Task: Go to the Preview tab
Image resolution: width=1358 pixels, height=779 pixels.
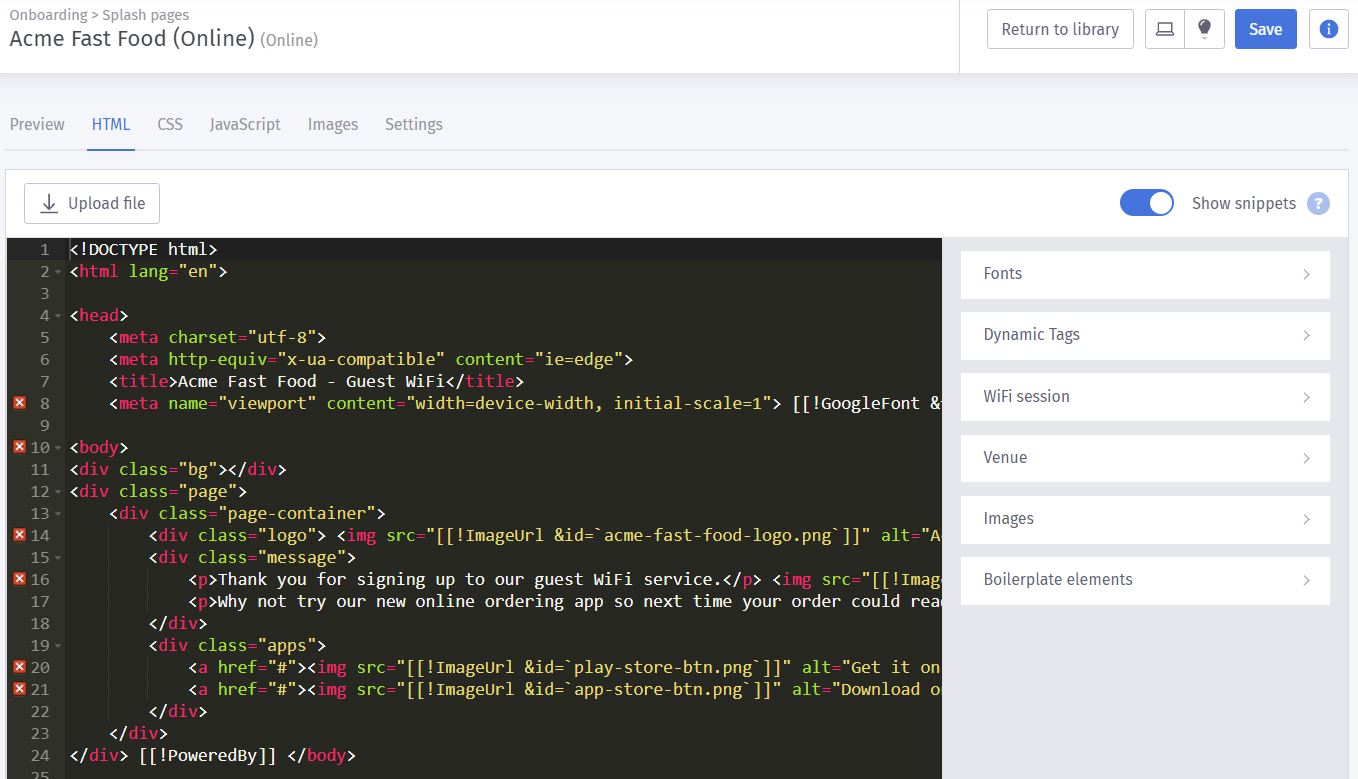Action: (x=37, y=125)
